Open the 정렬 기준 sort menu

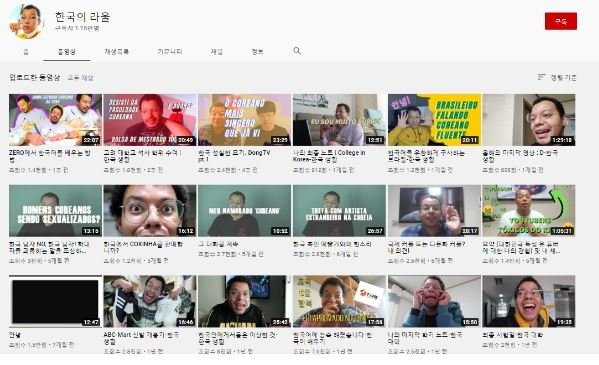[557, 78]
